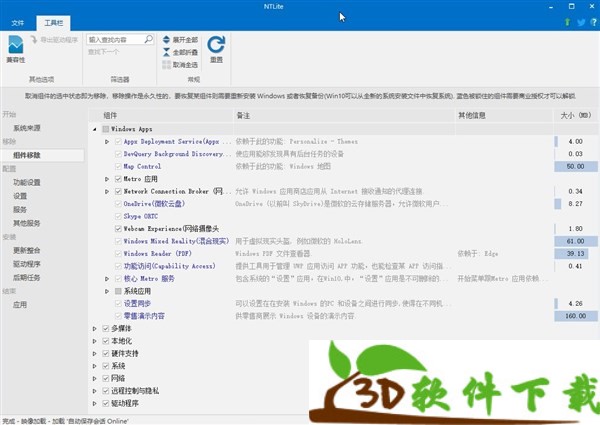The image size is (600, 425).
Task: Toggle the Windows Apps checkbox
Action: click(106, 129)
